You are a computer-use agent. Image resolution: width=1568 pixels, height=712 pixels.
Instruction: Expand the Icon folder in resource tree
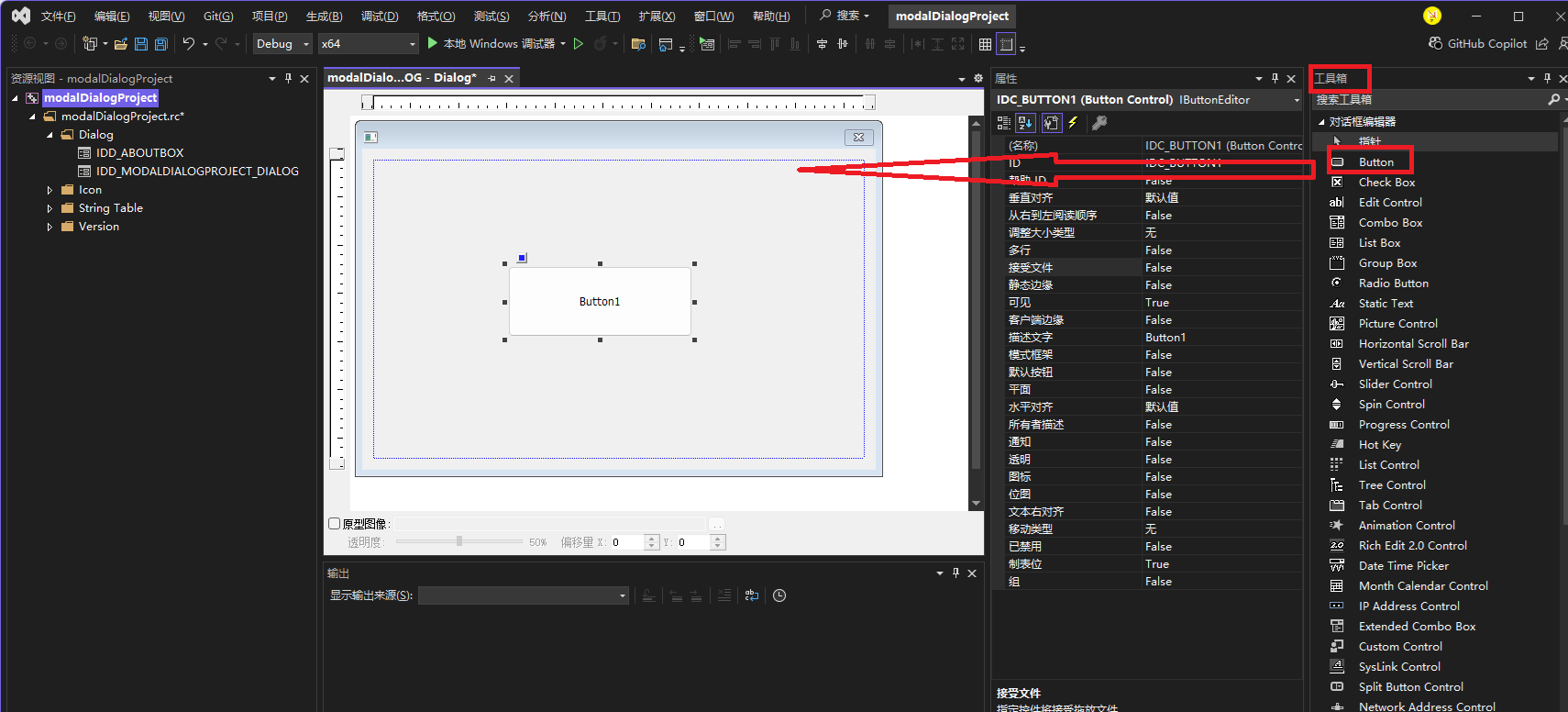click(50, 190)
